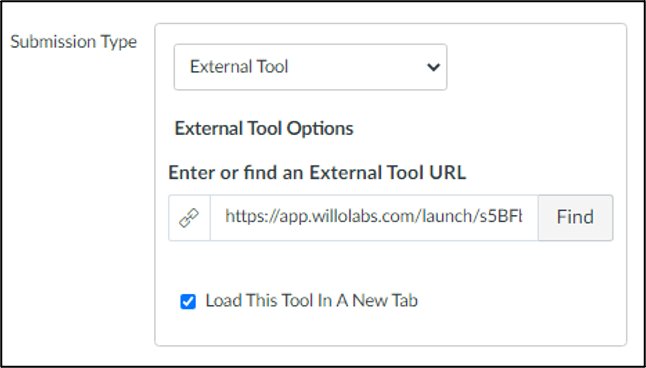Find an external tool via Find button
This screenshot has height=368, width=646.
(575, 218)
